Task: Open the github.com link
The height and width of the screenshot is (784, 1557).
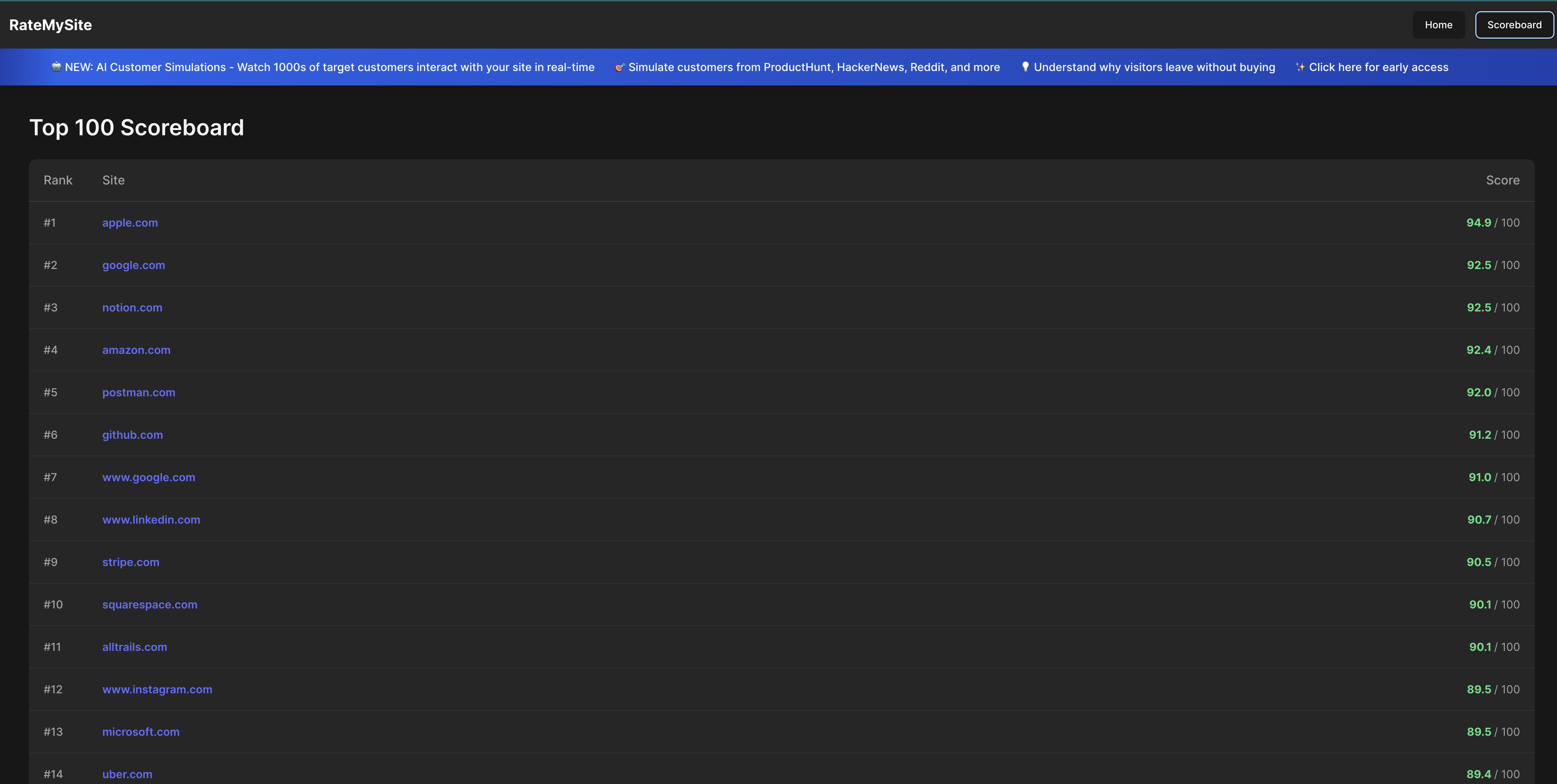Action: (x=133, y=434)
